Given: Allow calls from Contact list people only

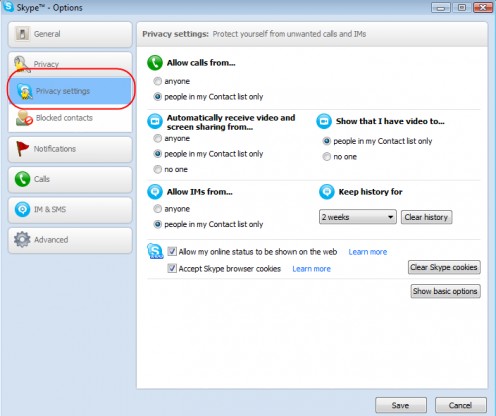Looking at the screenshot, I should click(x=157, y=97).
